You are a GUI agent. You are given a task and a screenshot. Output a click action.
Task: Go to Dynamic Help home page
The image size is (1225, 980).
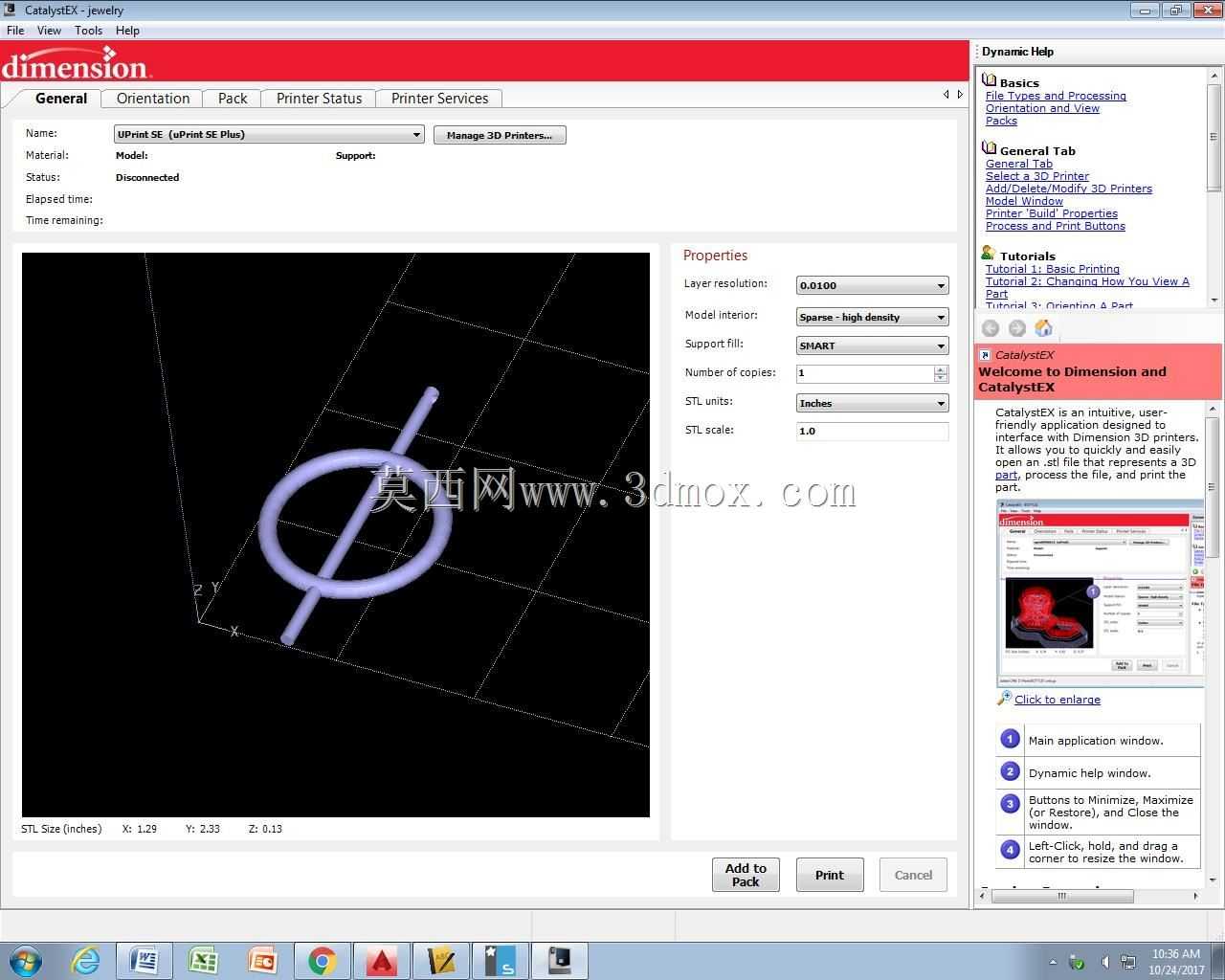pos(1043,328)
